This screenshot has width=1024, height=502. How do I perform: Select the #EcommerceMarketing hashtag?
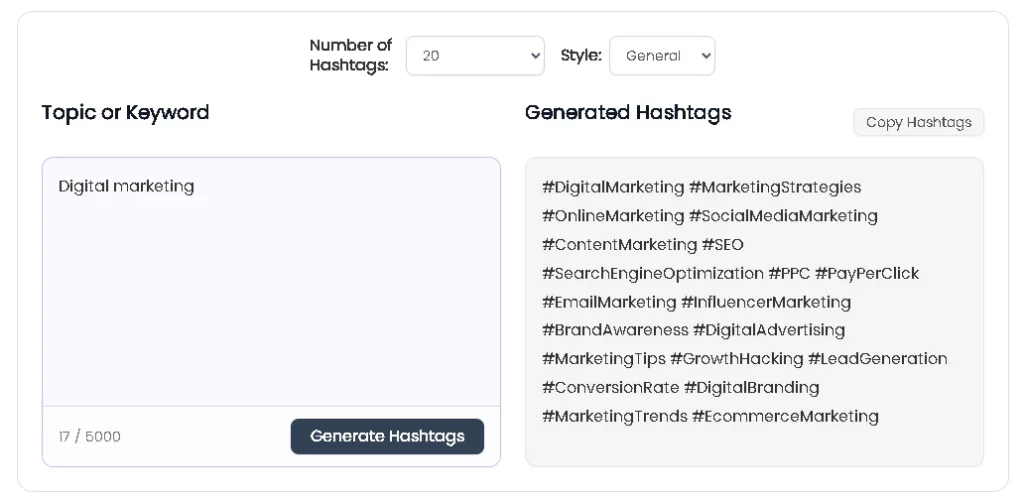click(785, 416)
